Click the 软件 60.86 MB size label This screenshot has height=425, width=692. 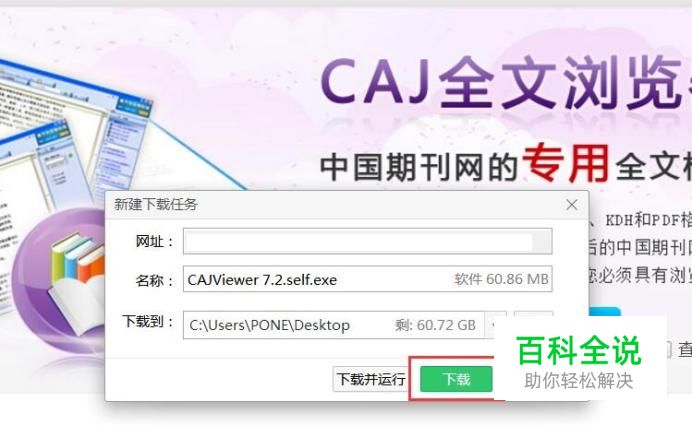coord(501,279)
